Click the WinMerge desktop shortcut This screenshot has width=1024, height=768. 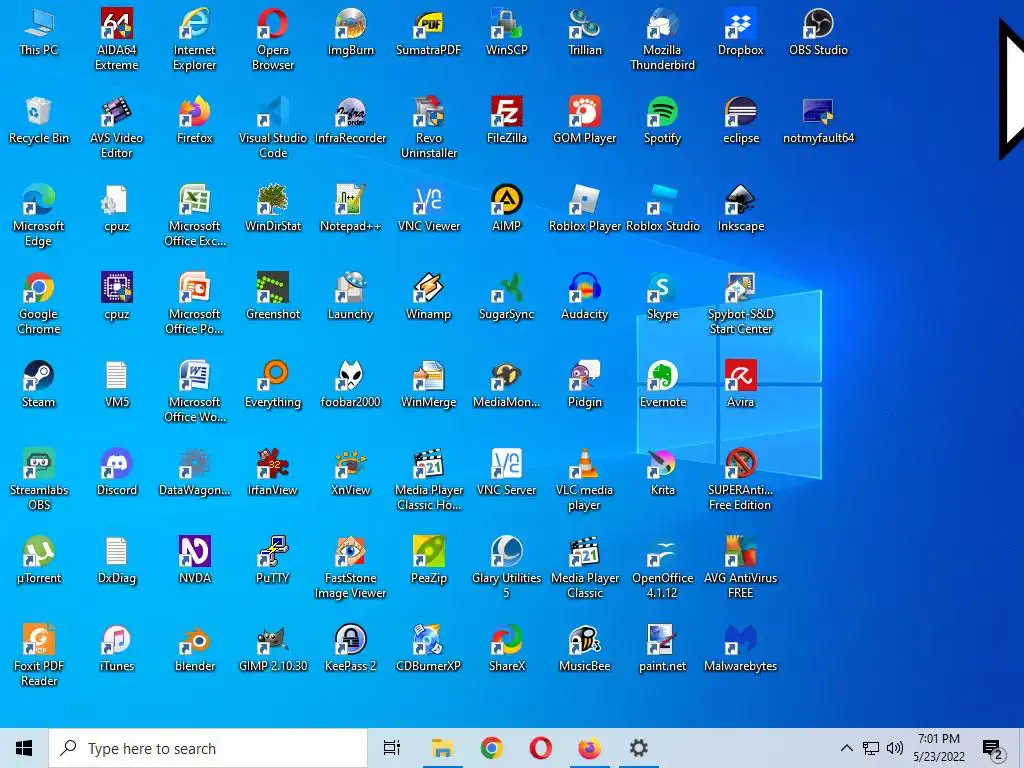coord(428,385)
